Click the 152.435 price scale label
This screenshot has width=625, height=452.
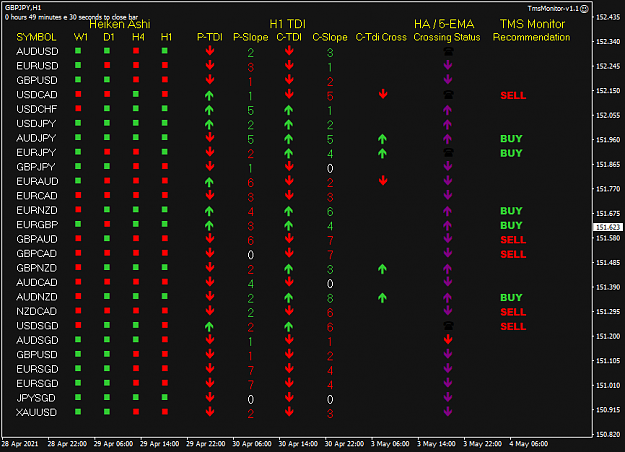tap(608, 17)
